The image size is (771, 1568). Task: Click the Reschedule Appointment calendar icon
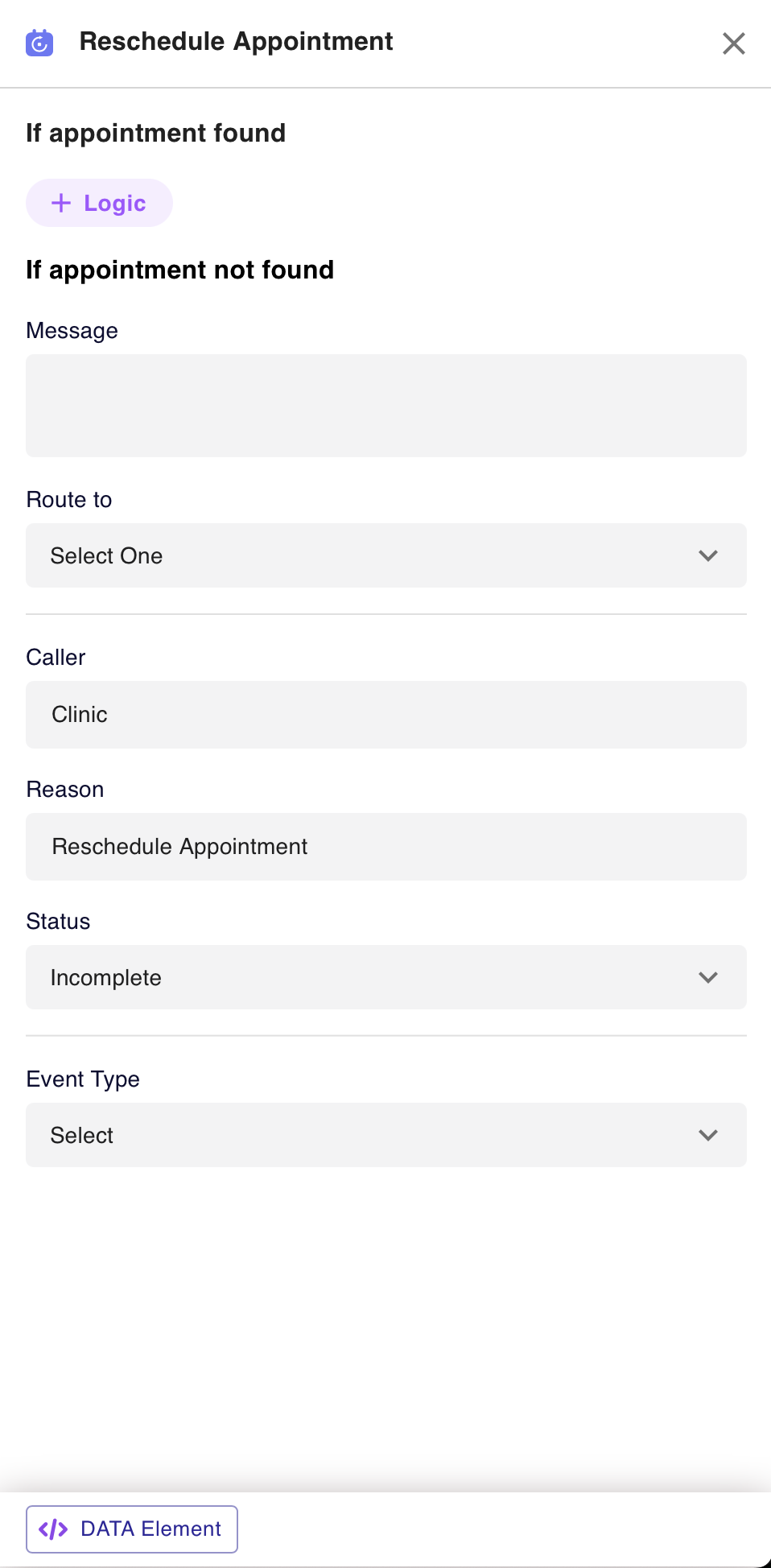(39, 43)
